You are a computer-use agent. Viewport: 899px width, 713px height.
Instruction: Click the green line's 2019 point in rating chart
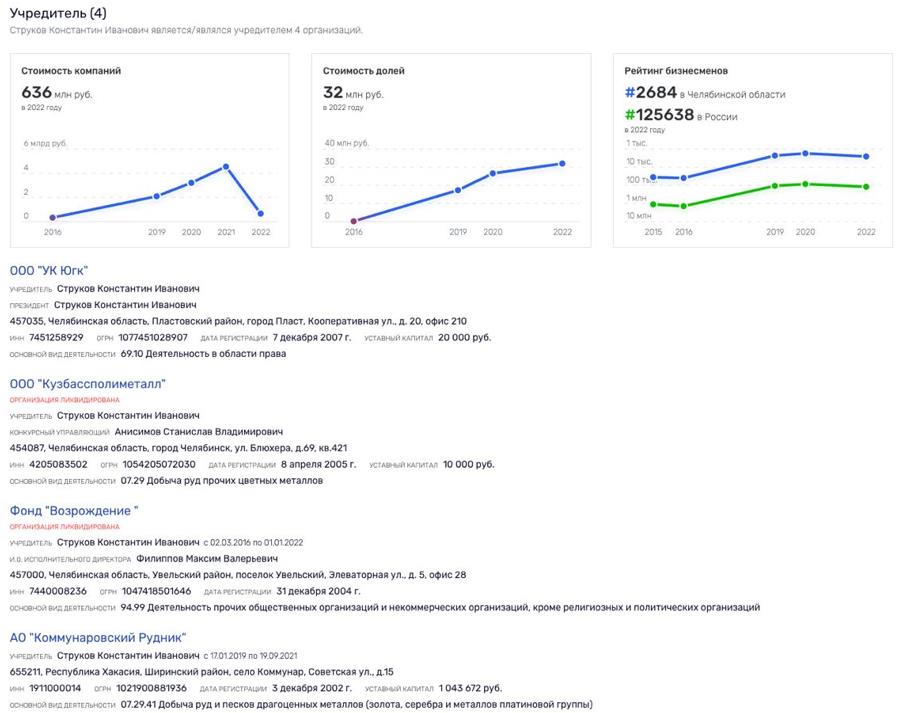click(x=774, y=186)
